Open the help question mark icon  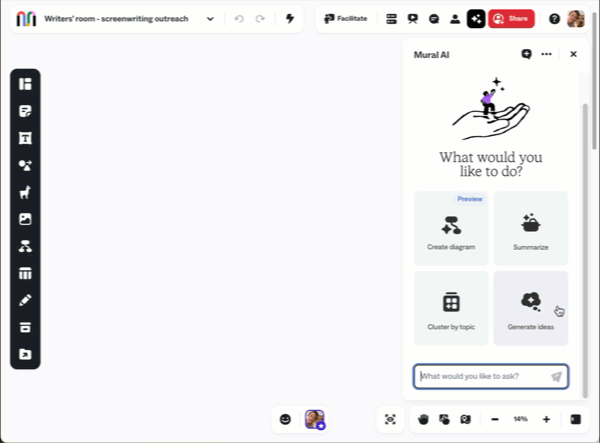554,19
